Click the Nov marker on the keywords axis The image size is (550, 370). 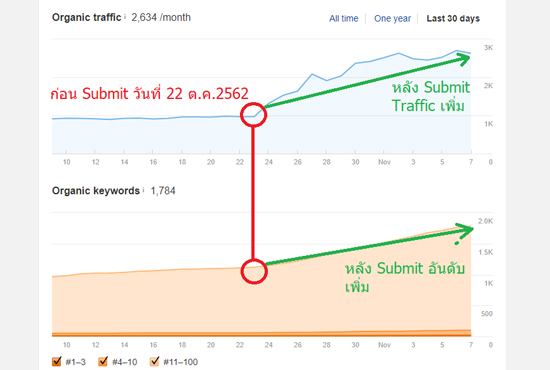[x=384, y=345]
